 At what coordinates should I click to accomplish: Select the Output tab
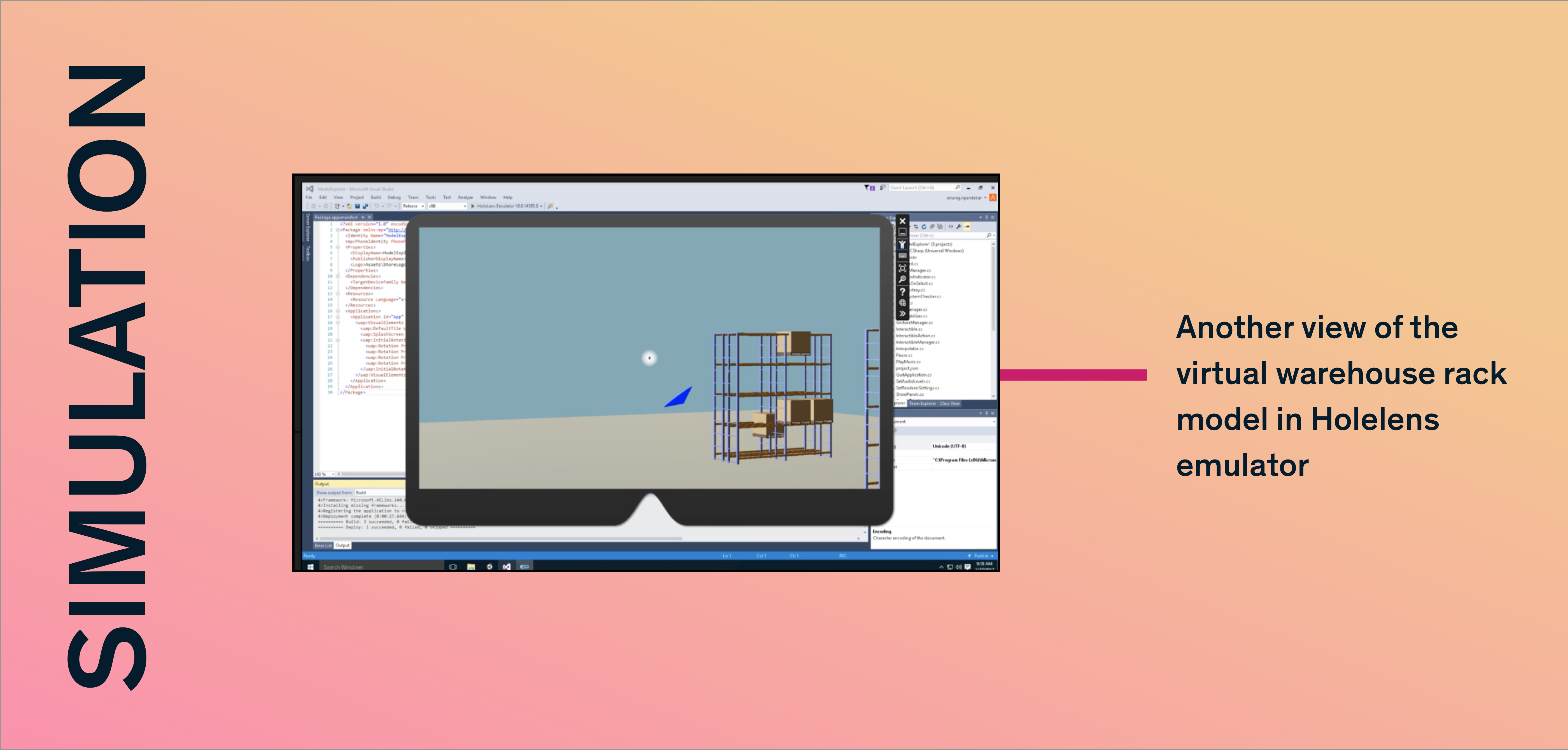point(343,546)
